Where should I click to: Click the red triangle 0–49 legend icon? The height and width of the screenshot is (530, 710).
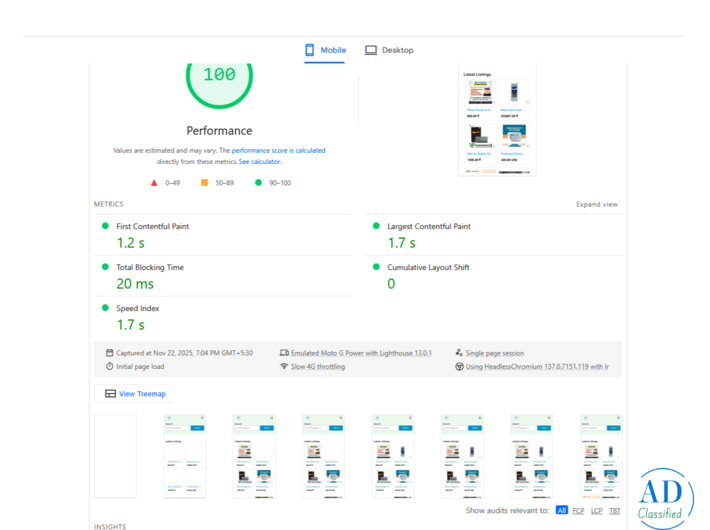(154, 183)
